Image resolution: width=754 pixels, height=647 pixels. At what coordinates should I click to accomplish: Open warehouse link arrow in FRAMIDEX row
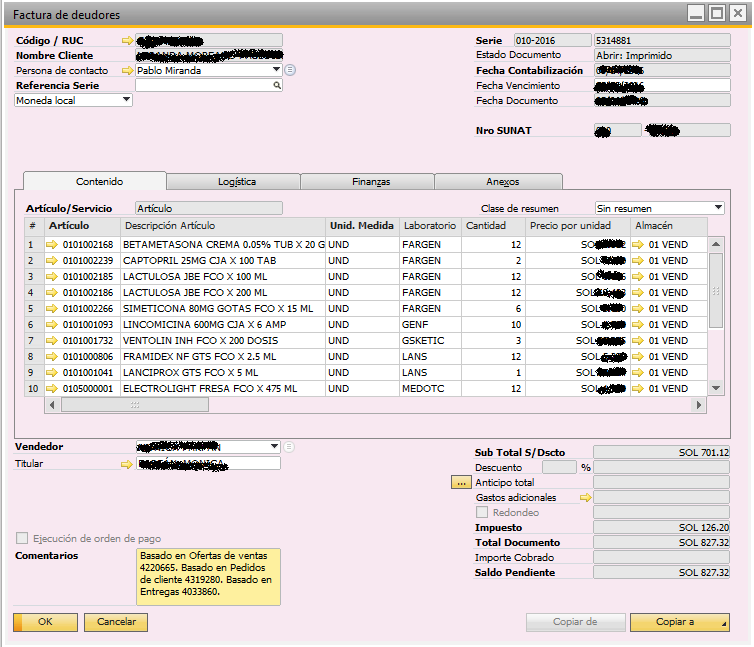[x=638, y=356]
